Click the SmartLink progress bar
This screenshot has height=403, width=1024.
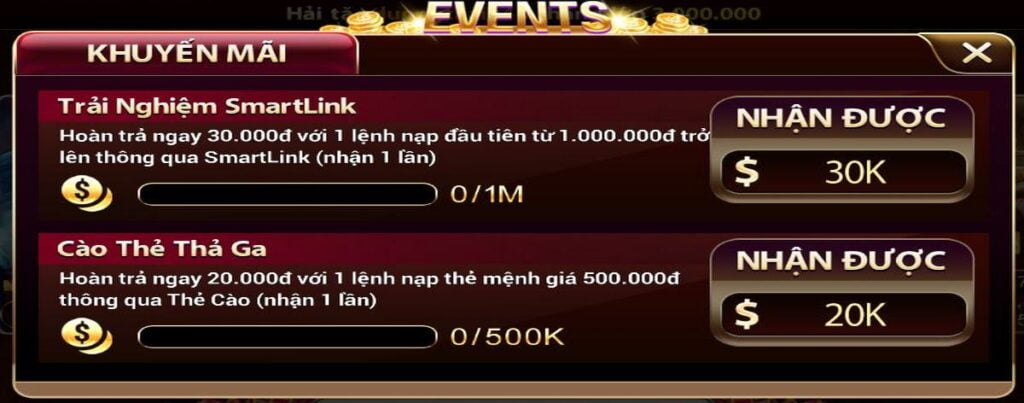pos(287,194)
